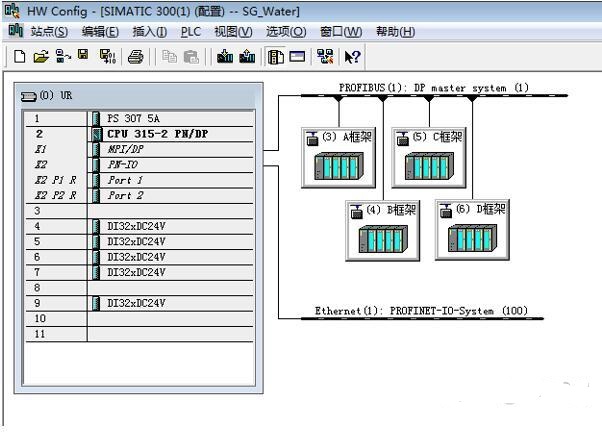Select the C框架 station graphic
This screenshot has width=602, height=433.
(429, 166)
